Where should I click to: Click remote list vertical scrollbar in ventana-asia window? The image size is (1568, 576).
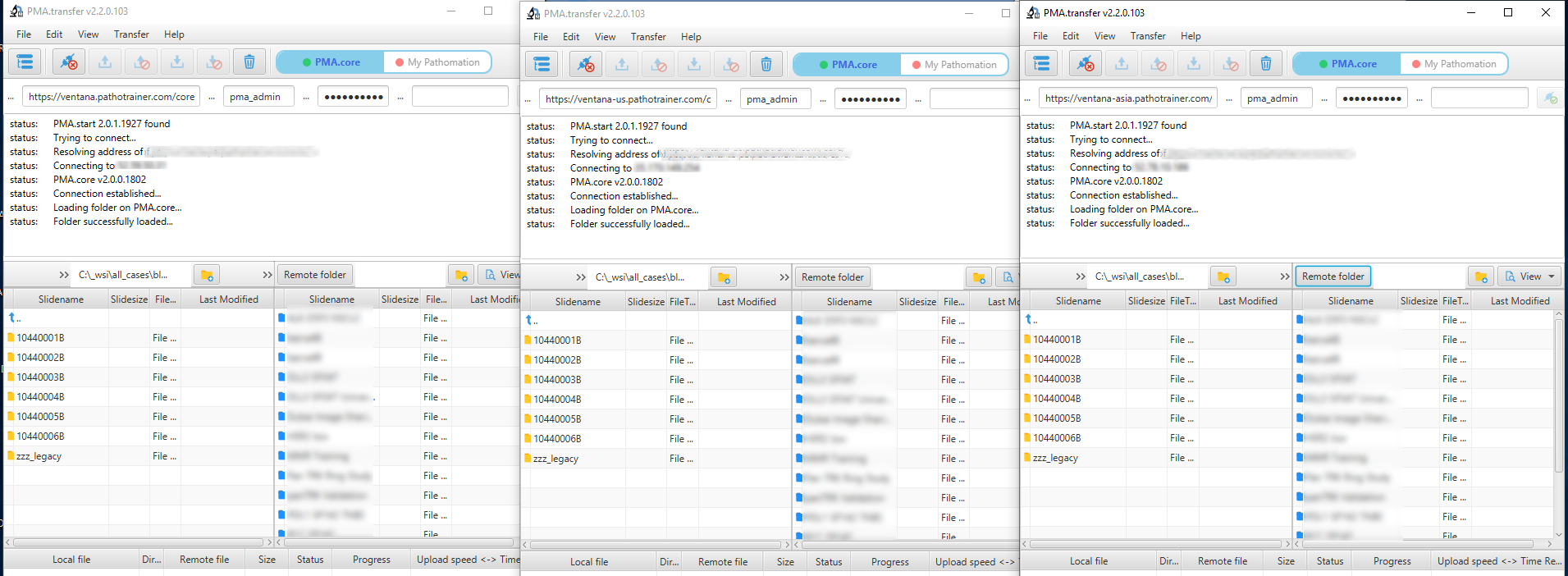pyautogui.click(x=1558, y=394)
